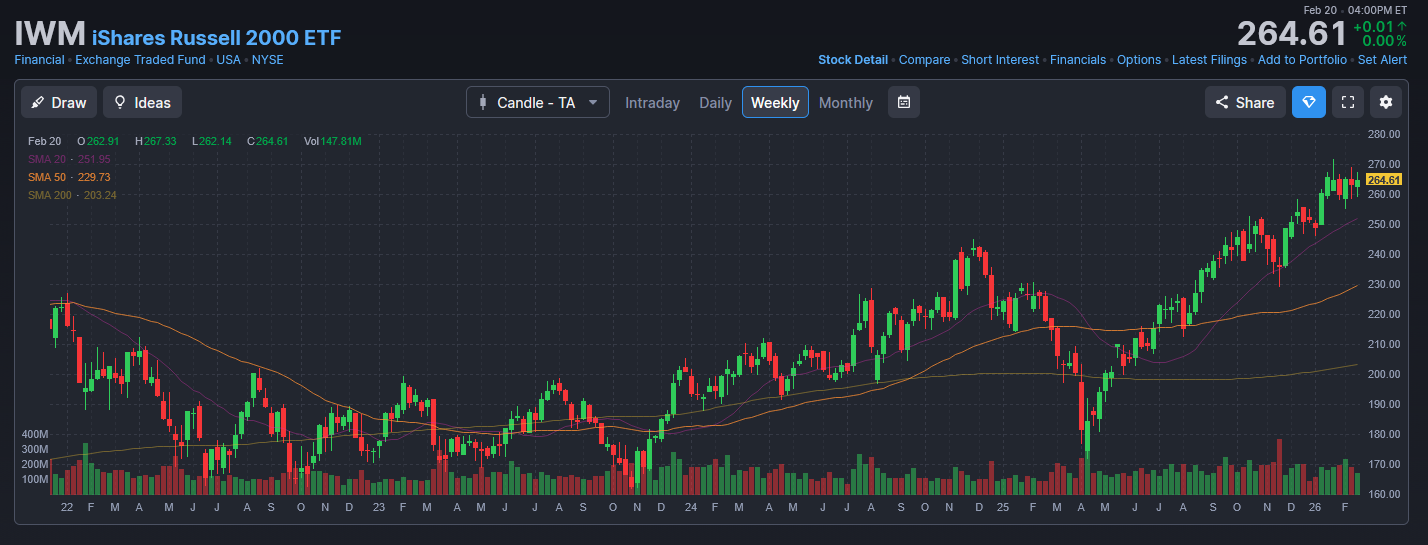This screenshot has width=1428, height=545.
Task: Click the SMA 50 indicator label
Action: point(69,177)
